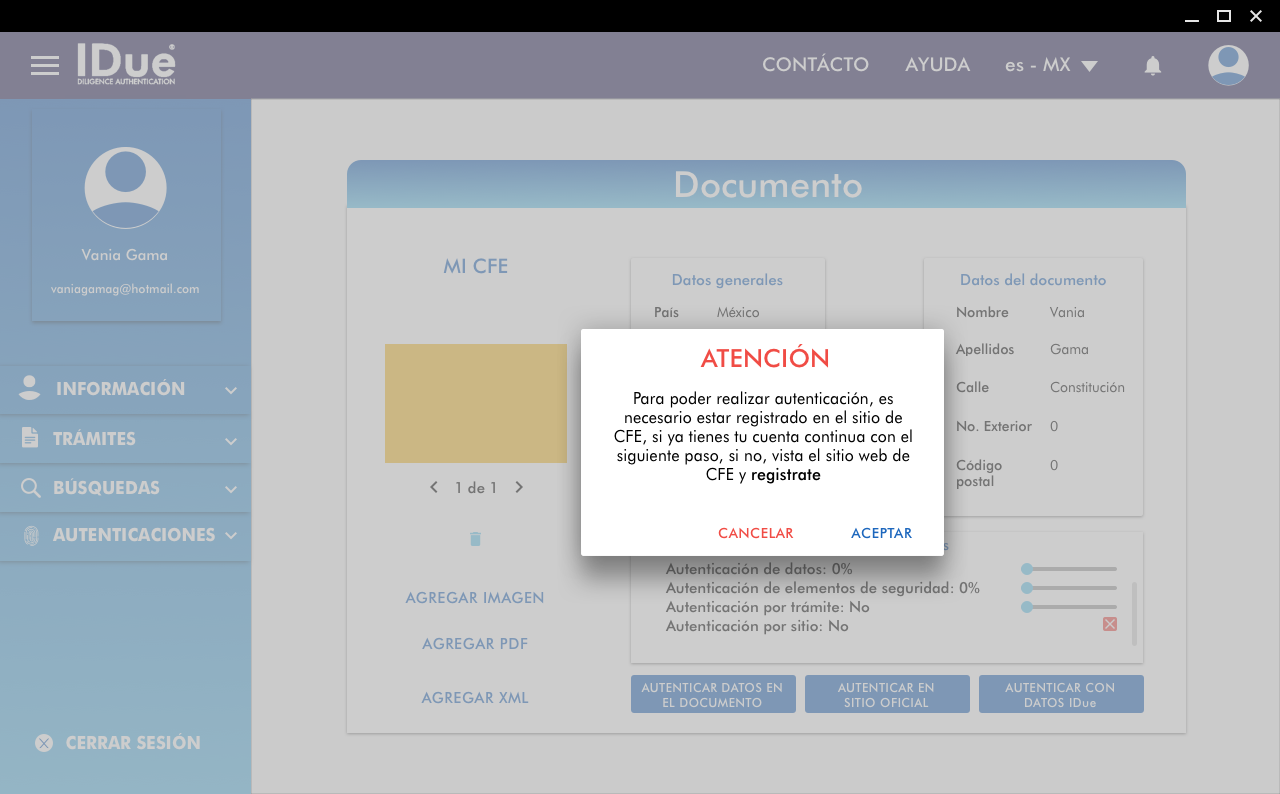Go to next document image arrow
This screenshot has height=794, width=1280.
click(x=519, y=488)
